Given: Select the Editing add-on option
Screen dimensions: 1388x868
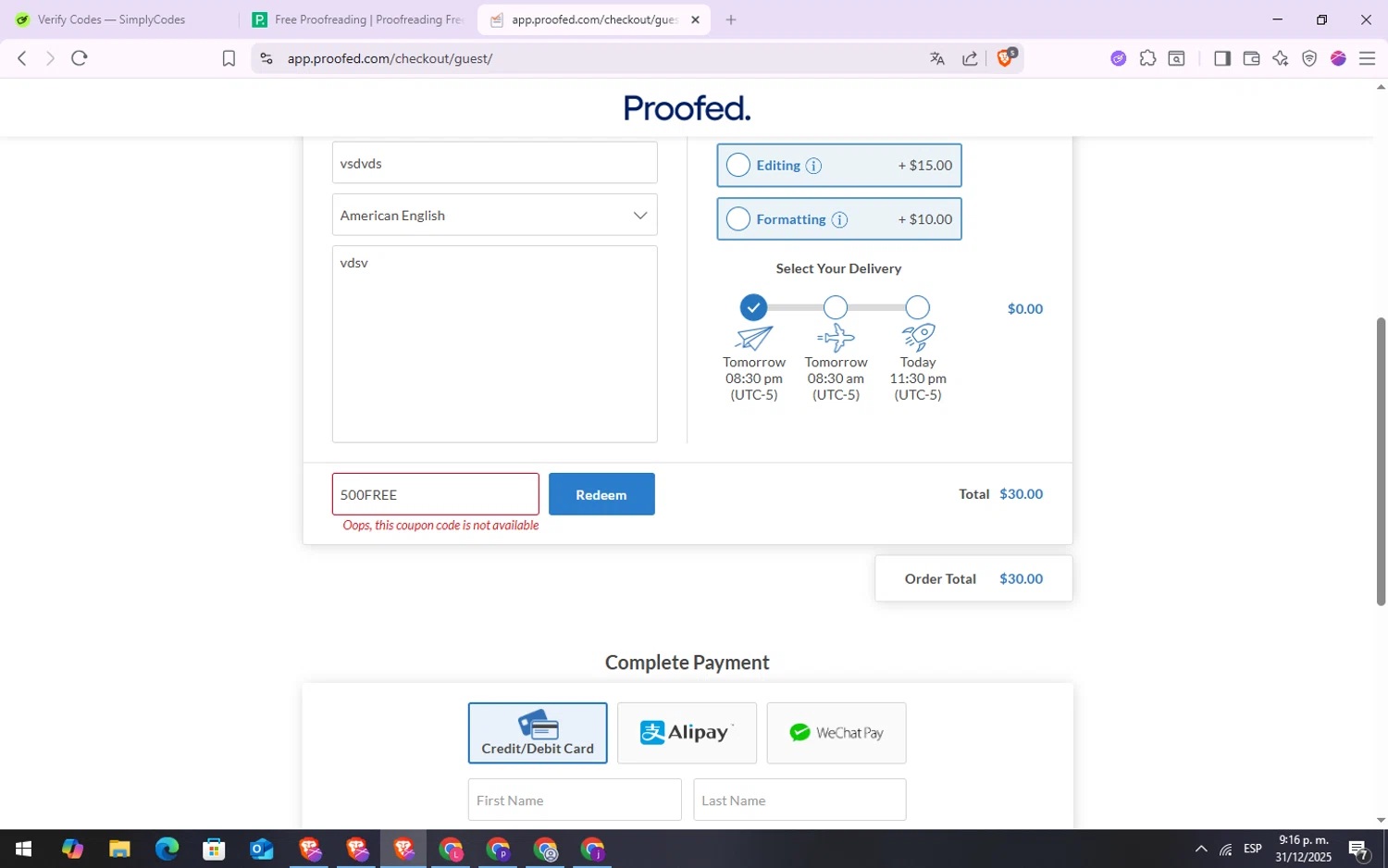Looking at the screenshot, I should click(839, 166).
